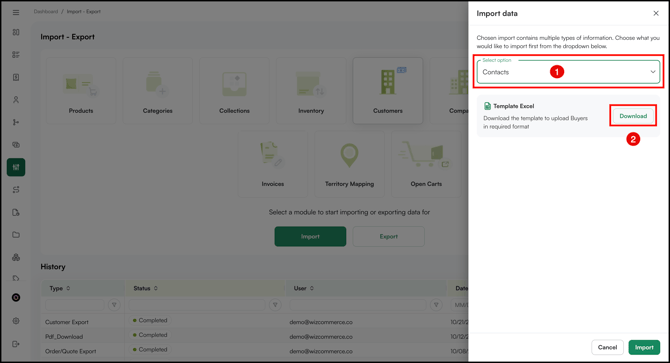This screenshot has height=363, width=670.
Task: Open the settings gear icon in sidebar
Action: [x=16, y=321]
